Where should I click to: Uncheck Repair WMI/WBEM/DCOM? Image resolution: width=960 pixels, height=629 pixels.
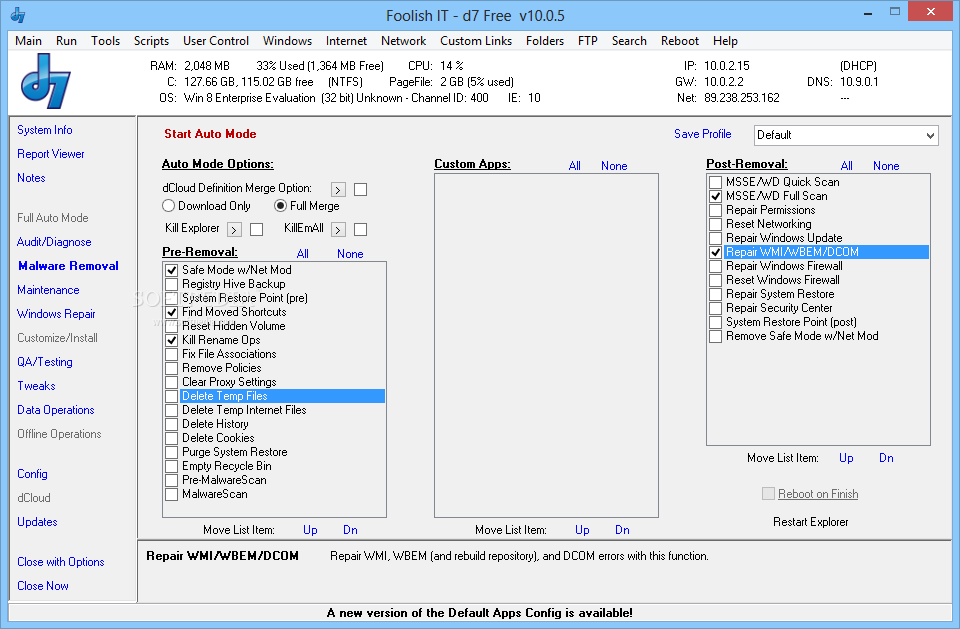coord(715,252)
